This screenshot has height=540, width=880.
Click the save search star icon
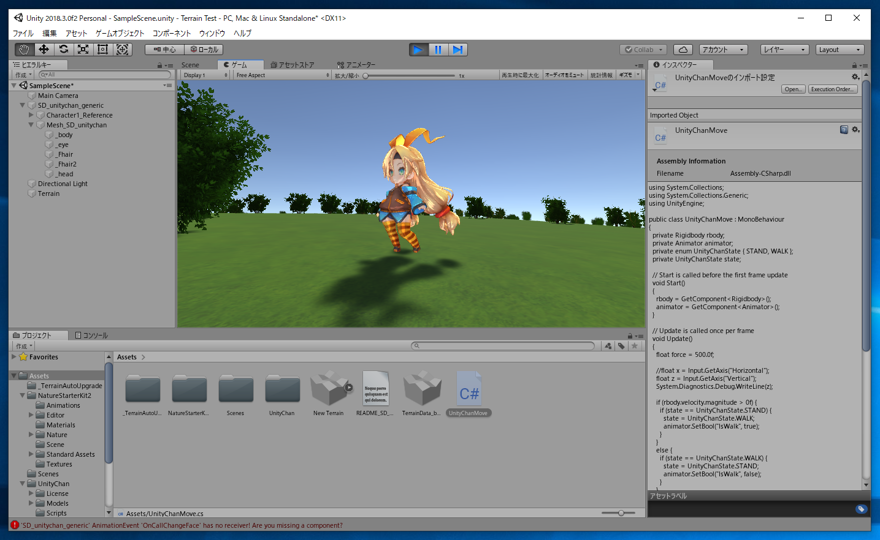(635, 346)
